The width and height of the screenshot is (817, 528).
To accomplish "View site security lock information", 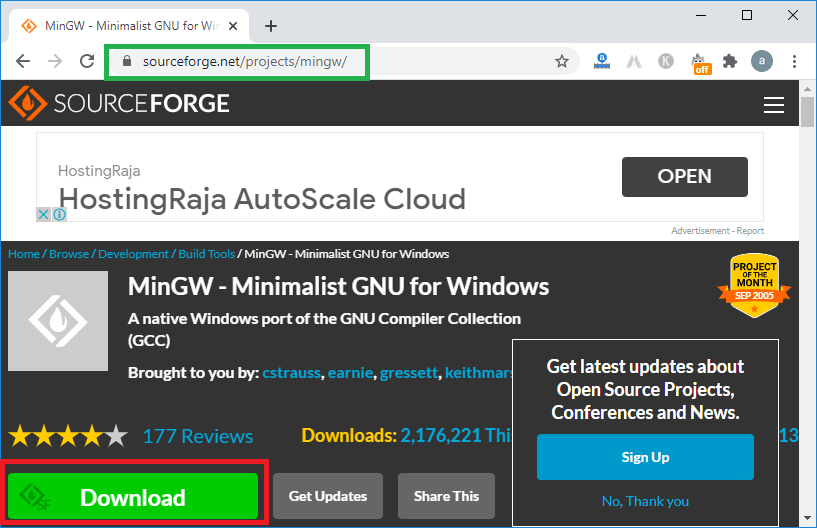I will 127,62.
